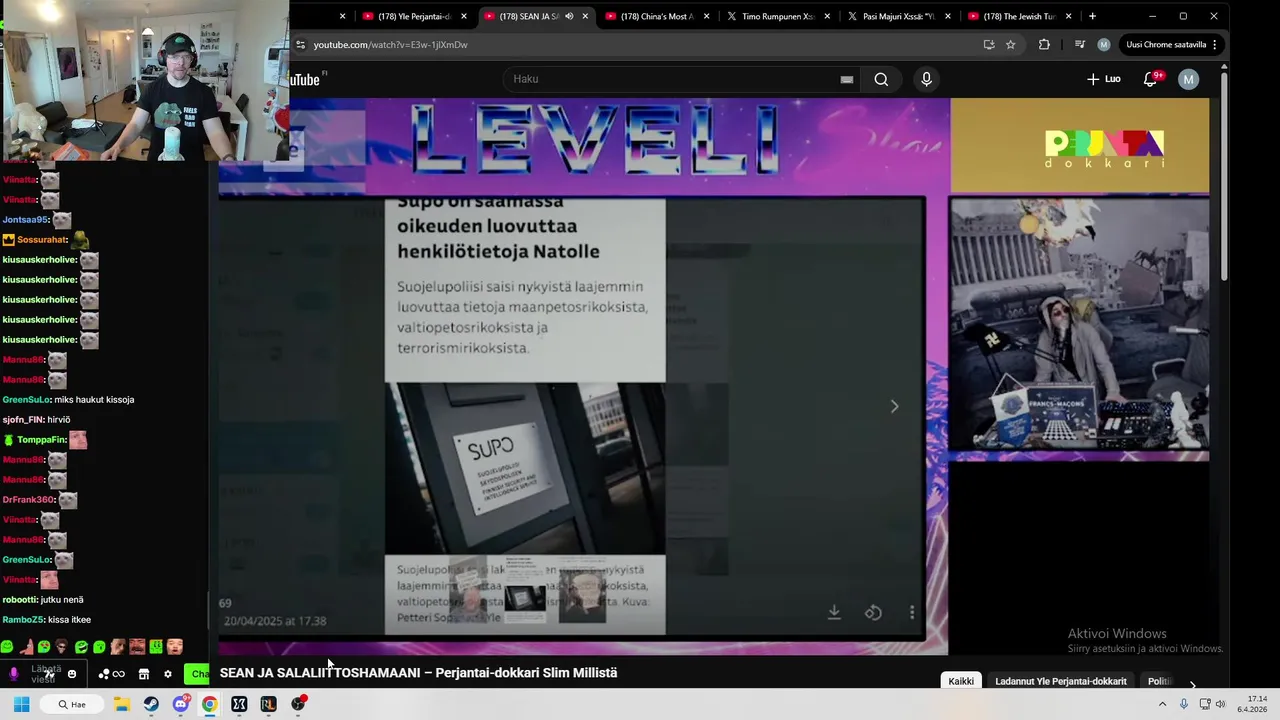Close the China's Most tab

(706, 16)
